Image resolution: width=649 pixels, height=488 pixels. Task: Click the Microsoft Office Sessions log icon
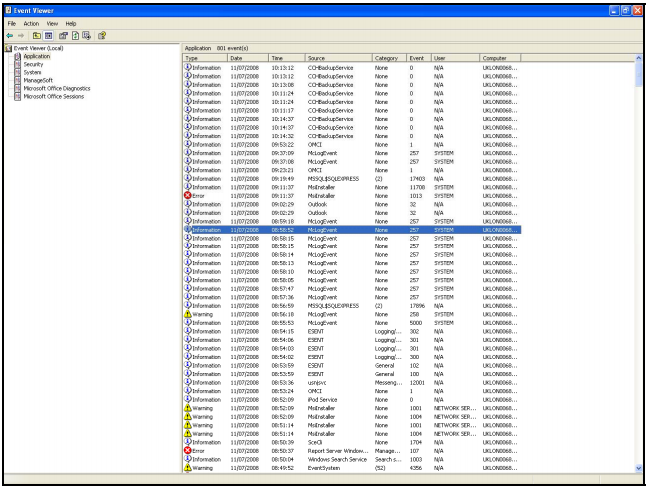pos(17,96)
